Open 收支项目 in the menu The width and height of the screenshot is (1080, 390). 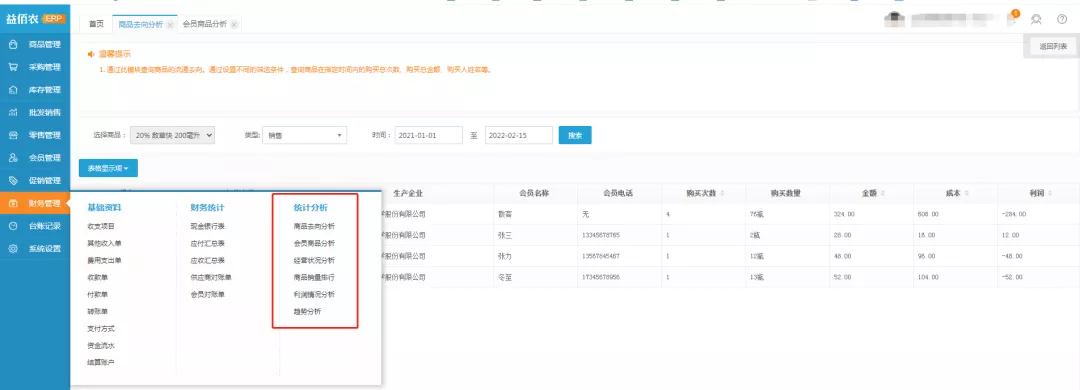click(x=101, y=226)
